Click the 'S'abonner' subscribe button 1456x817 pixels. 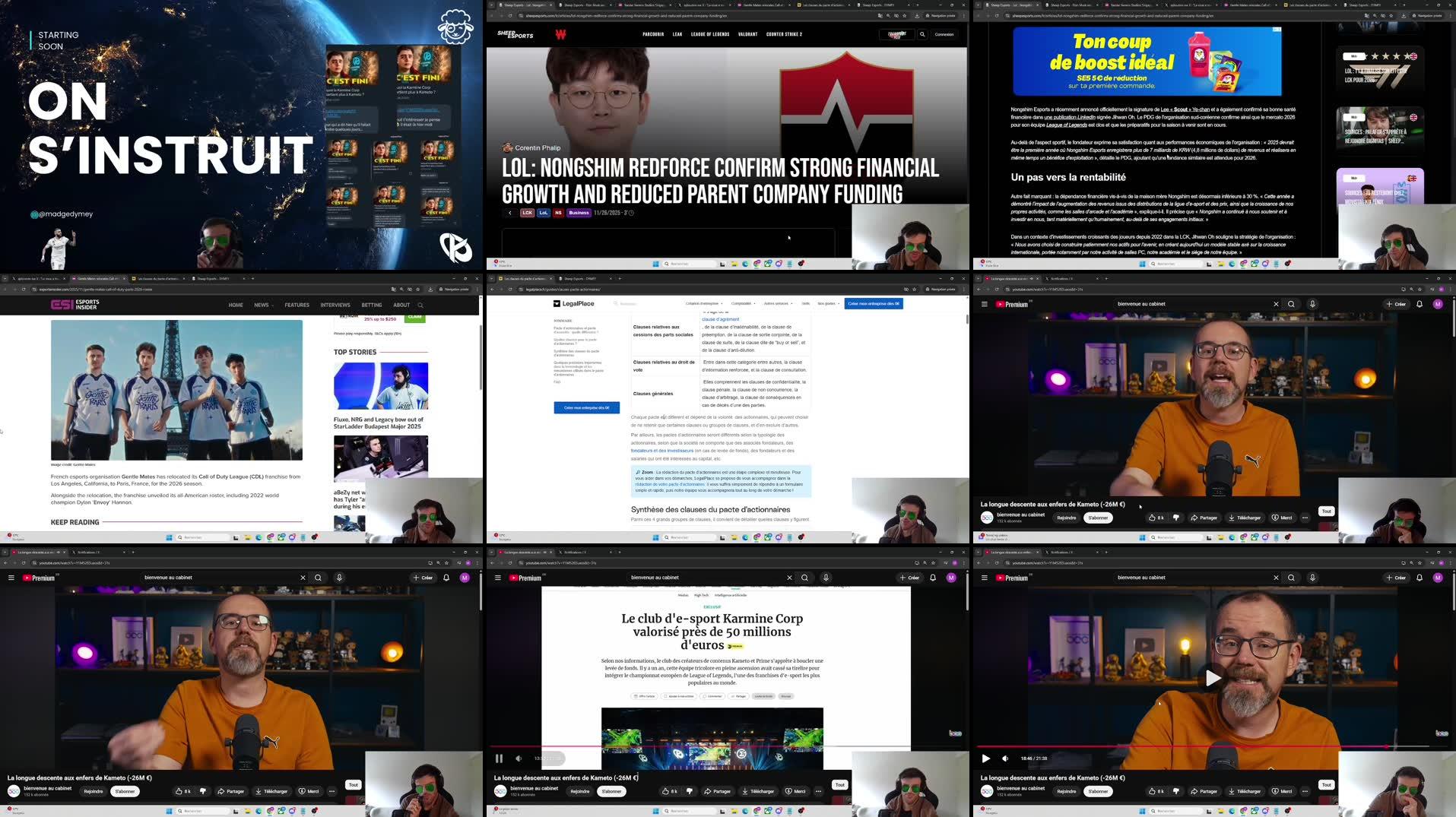point(1097,518)
